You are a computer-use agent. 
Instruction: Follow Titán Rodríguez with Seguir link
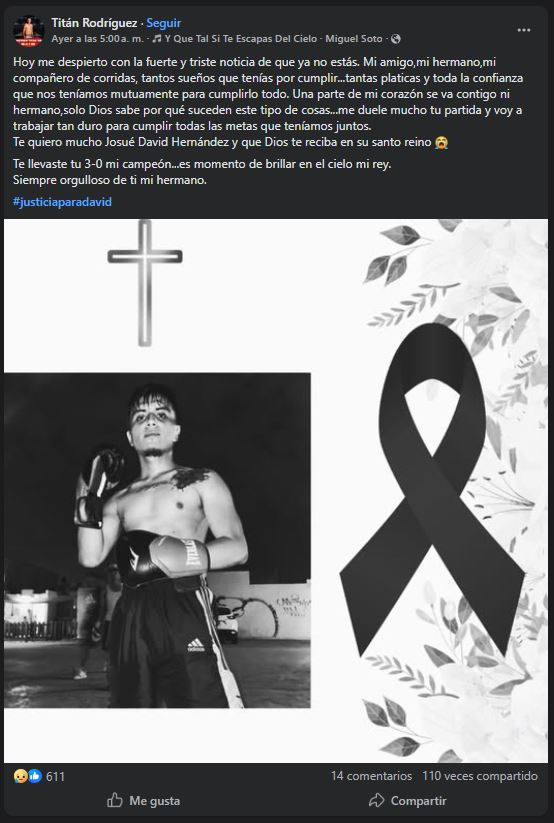(163, 23)
